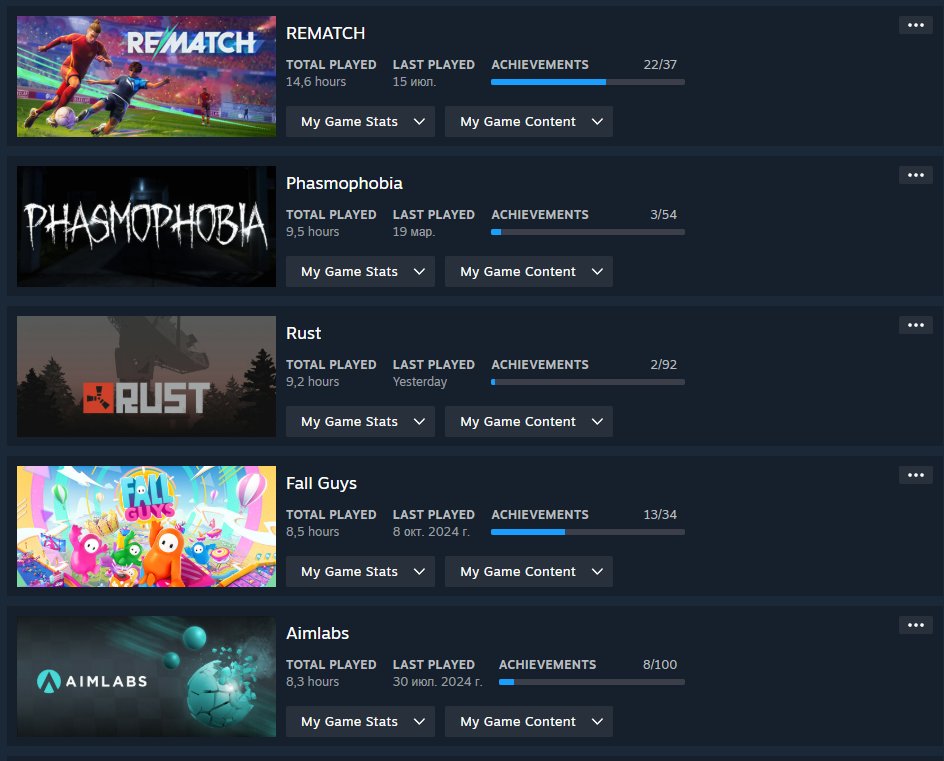Open the Rust game title link
The width and height of the screenshot is (944, 761).
click(303, 333)
